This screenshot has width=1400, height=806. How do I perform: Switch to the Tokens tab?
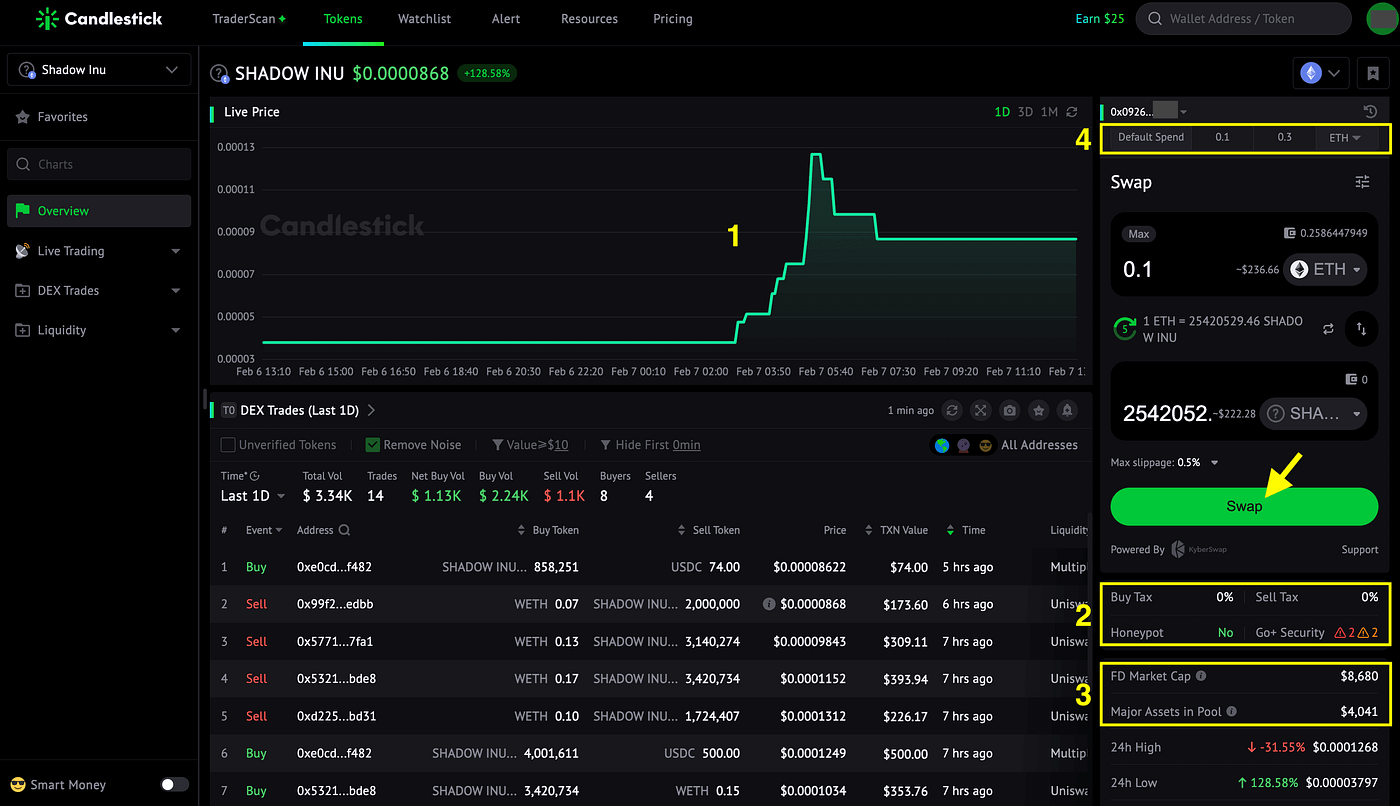point(343,19)
